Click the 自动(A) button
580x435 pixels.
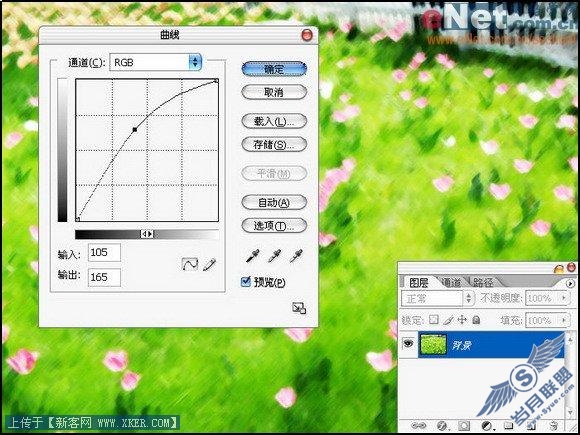(274, 202)
